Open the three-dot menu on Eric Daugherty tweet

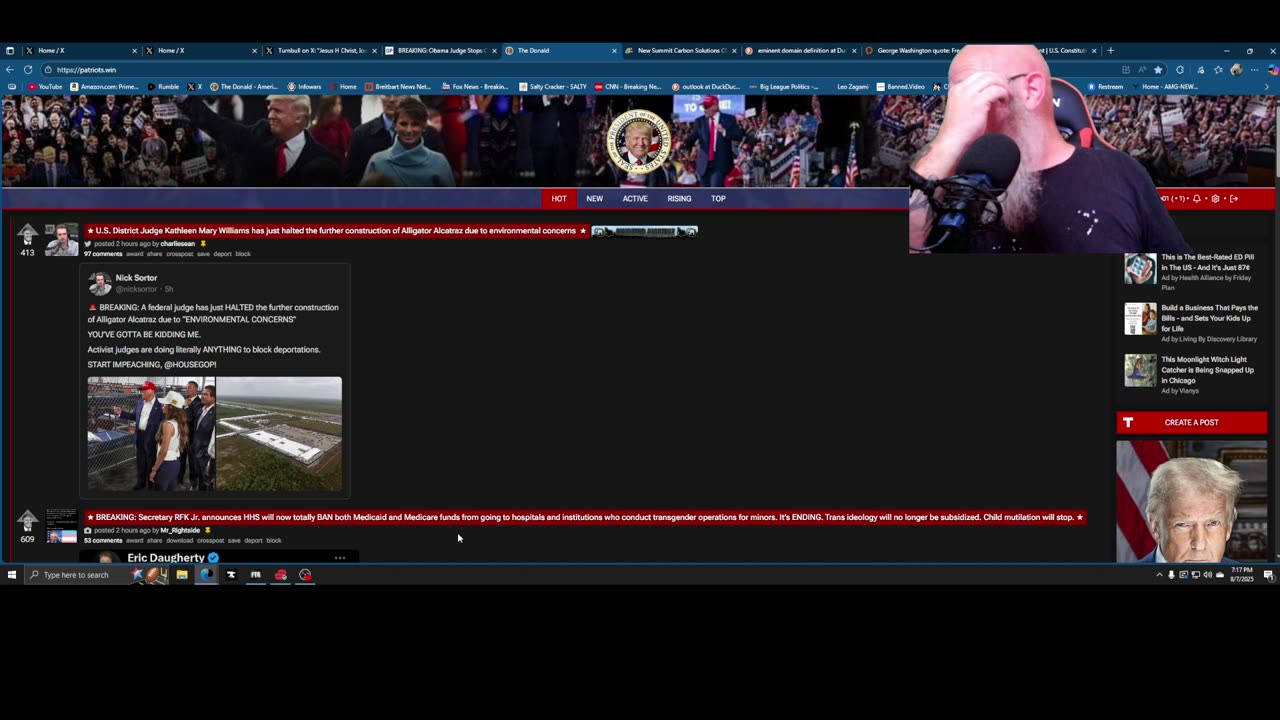click(x=340, y=558)
